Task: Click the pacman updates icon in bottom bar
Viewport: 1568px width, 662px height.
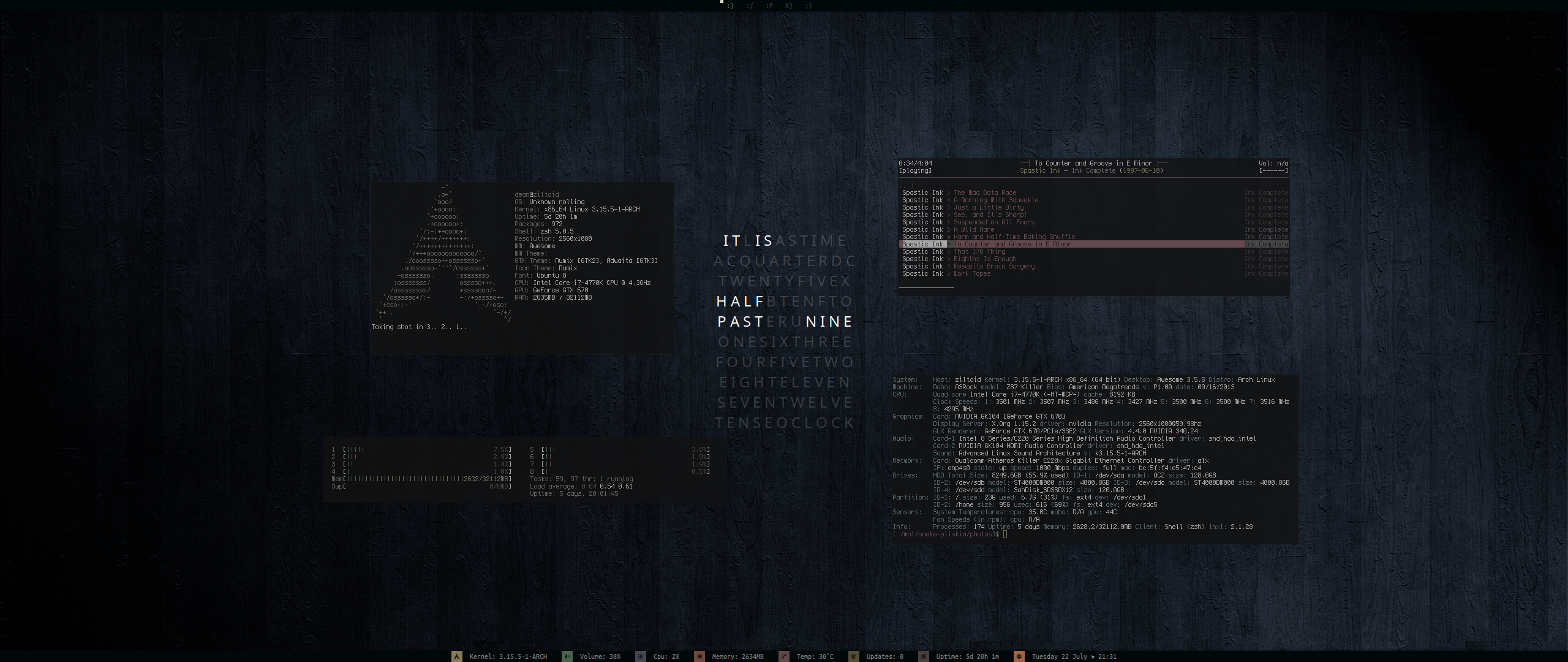Action: click(854, 656)
